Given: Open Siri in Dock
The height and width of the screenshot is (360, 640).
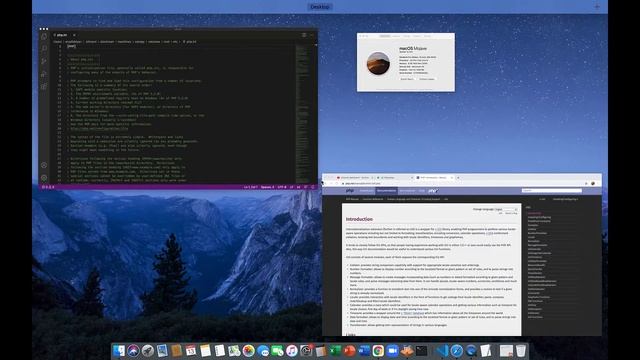Looking at the screenshot, I should pos(133,351).
